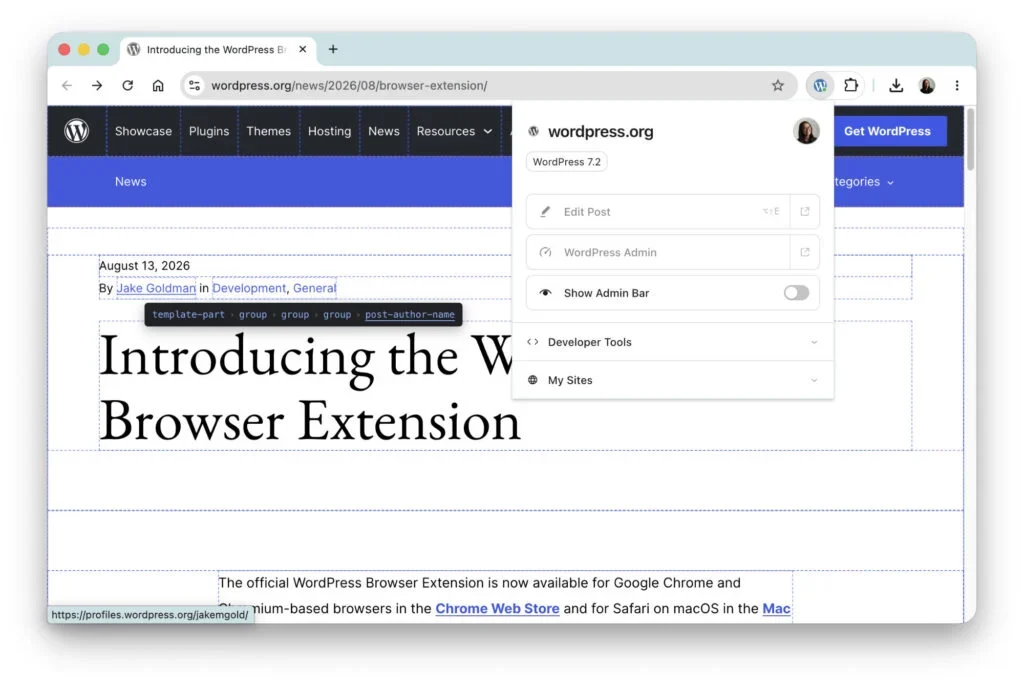The width and height of the screenshot is (1024, 686).
Task: Open News in the top navigation bar
Action: (x=383, y=131)
